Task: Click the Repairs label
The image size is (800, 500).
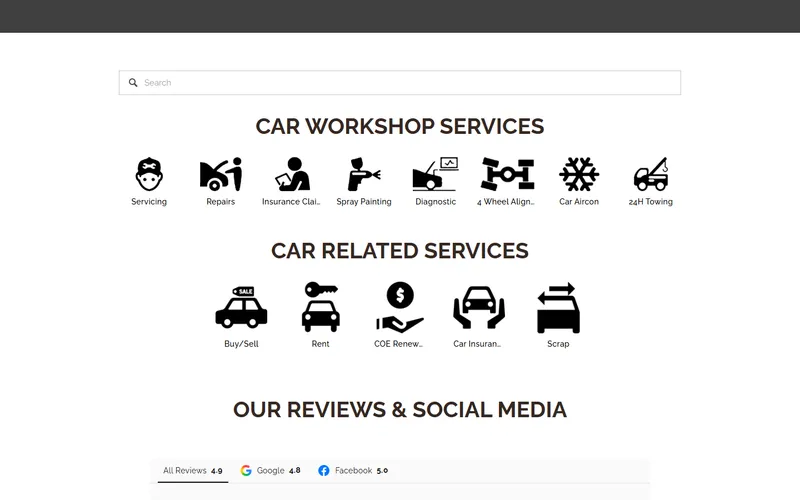Action: pos(220,202)
